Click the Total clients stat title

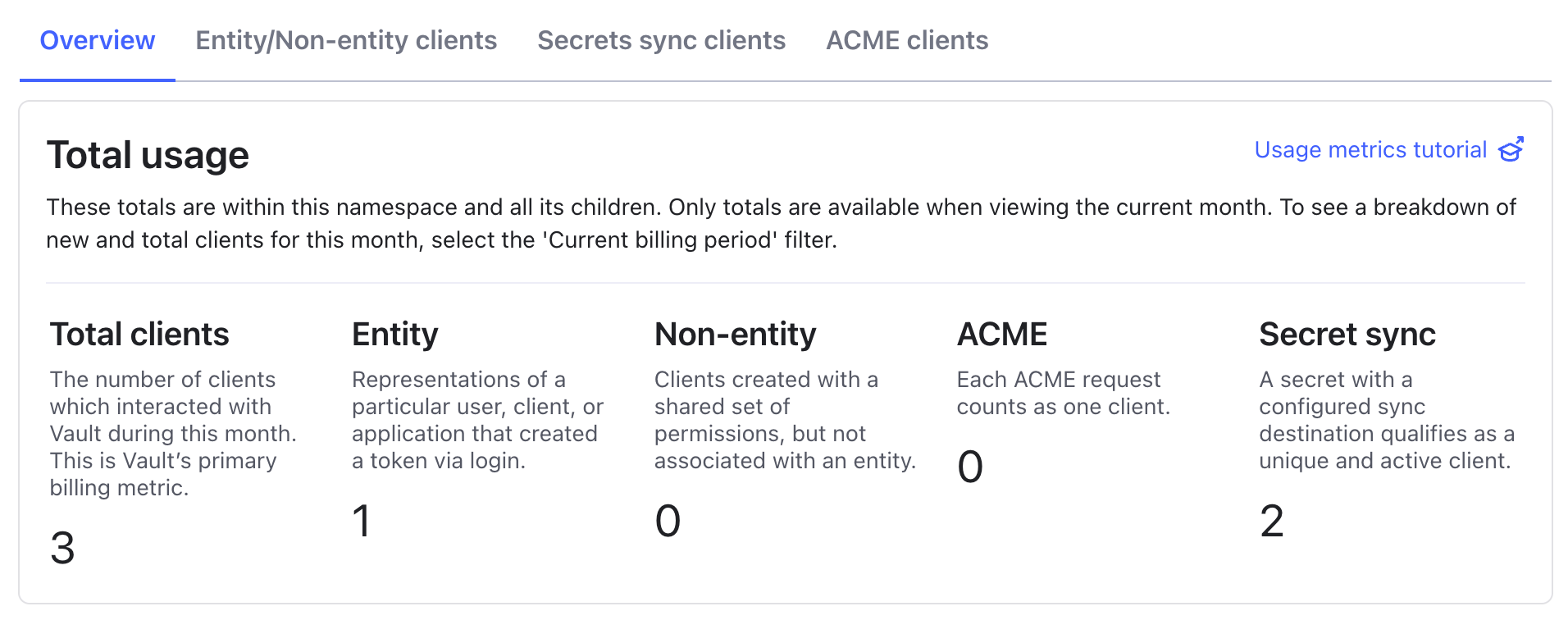(139, 335)
